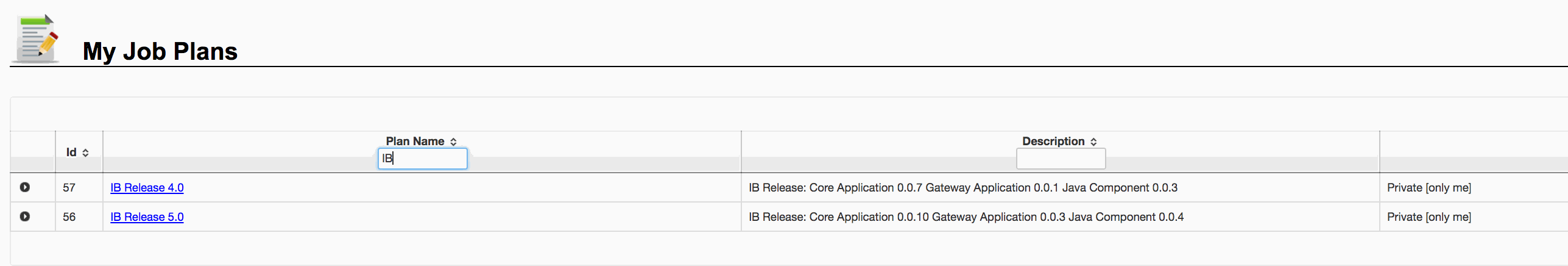Click the Description column header label
This screenshot has width=1568, height=266.
1053,142
